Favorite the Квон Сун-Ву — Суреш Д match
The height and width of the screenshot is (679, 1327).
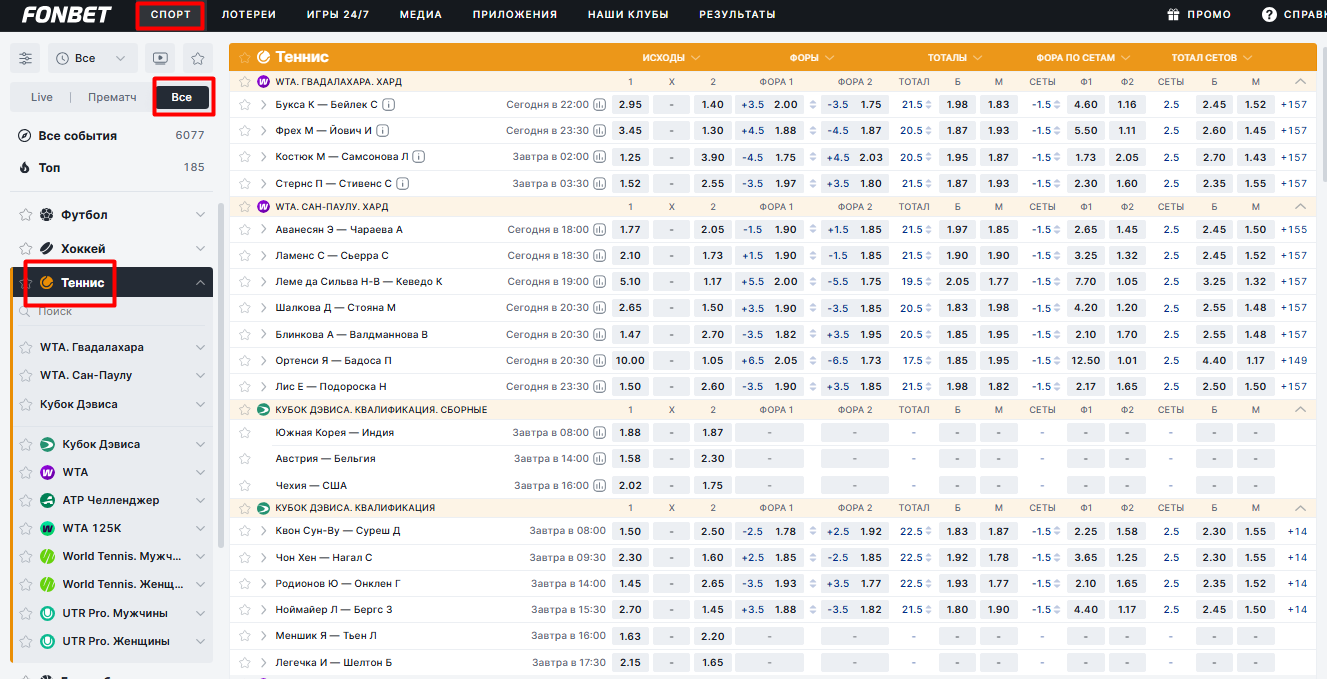[244, 531]
